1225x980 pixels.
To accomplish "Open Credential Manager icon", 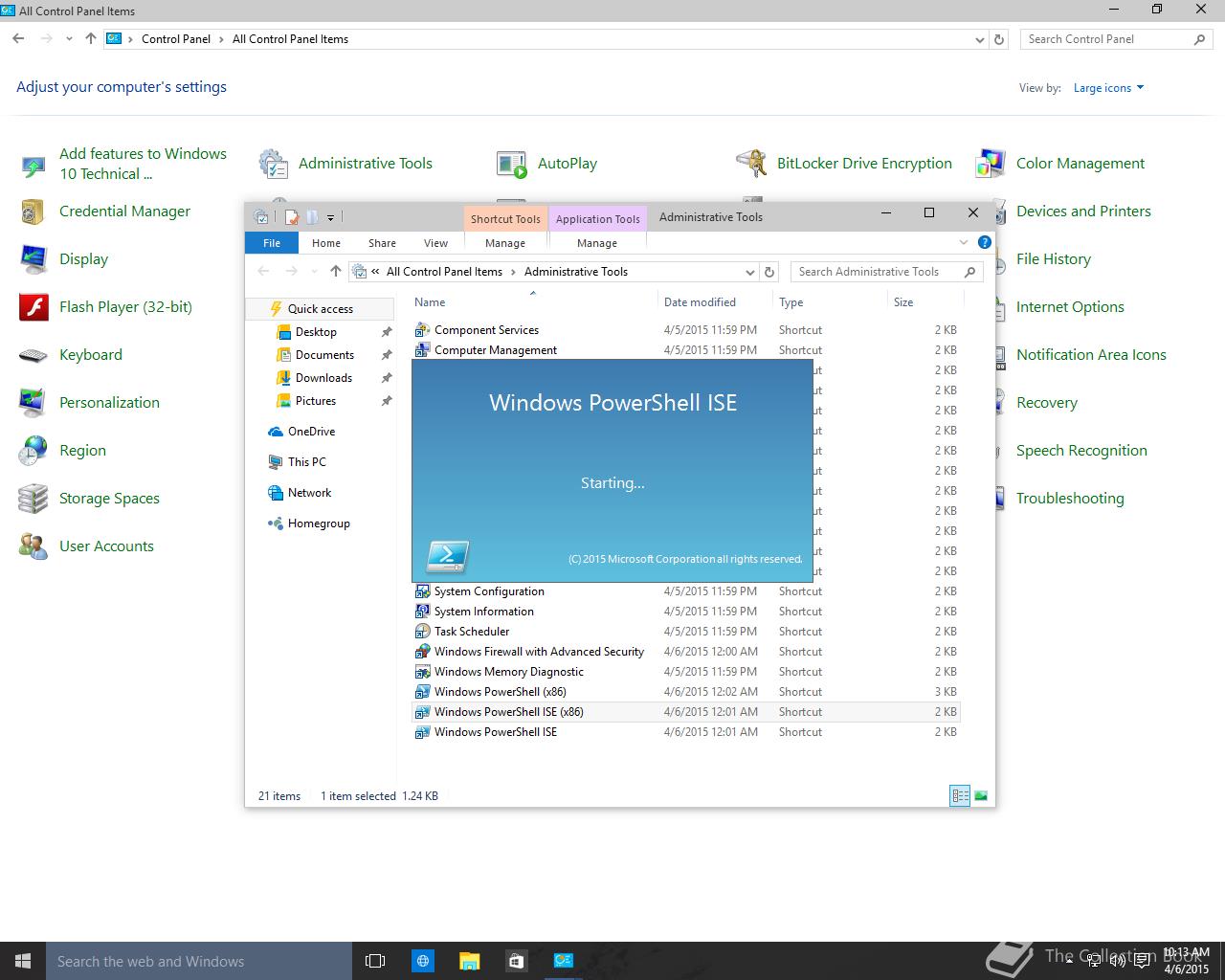I will (x=33, y=212).
